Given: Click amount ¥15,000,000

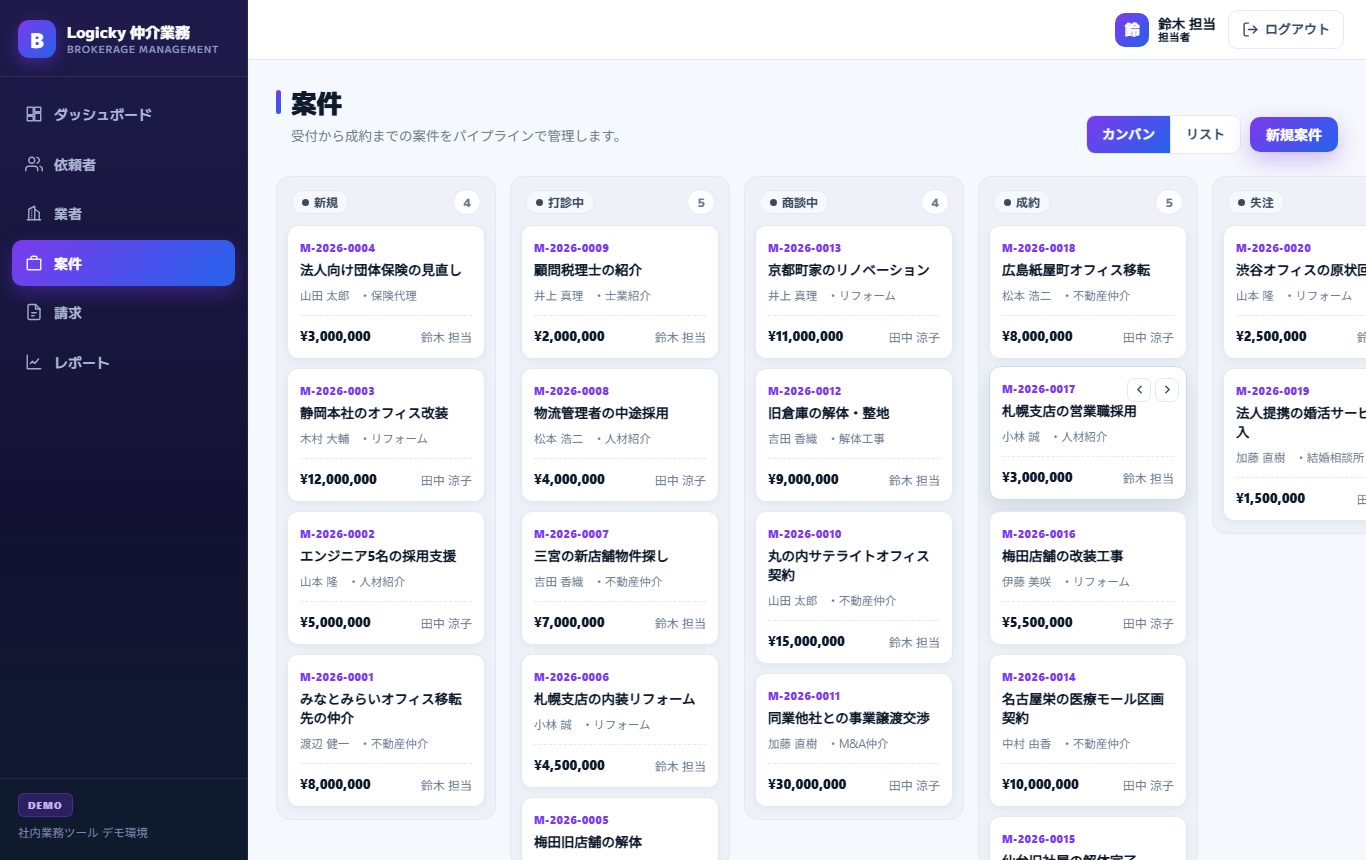Looking at the screenshot, I should 806,641.
